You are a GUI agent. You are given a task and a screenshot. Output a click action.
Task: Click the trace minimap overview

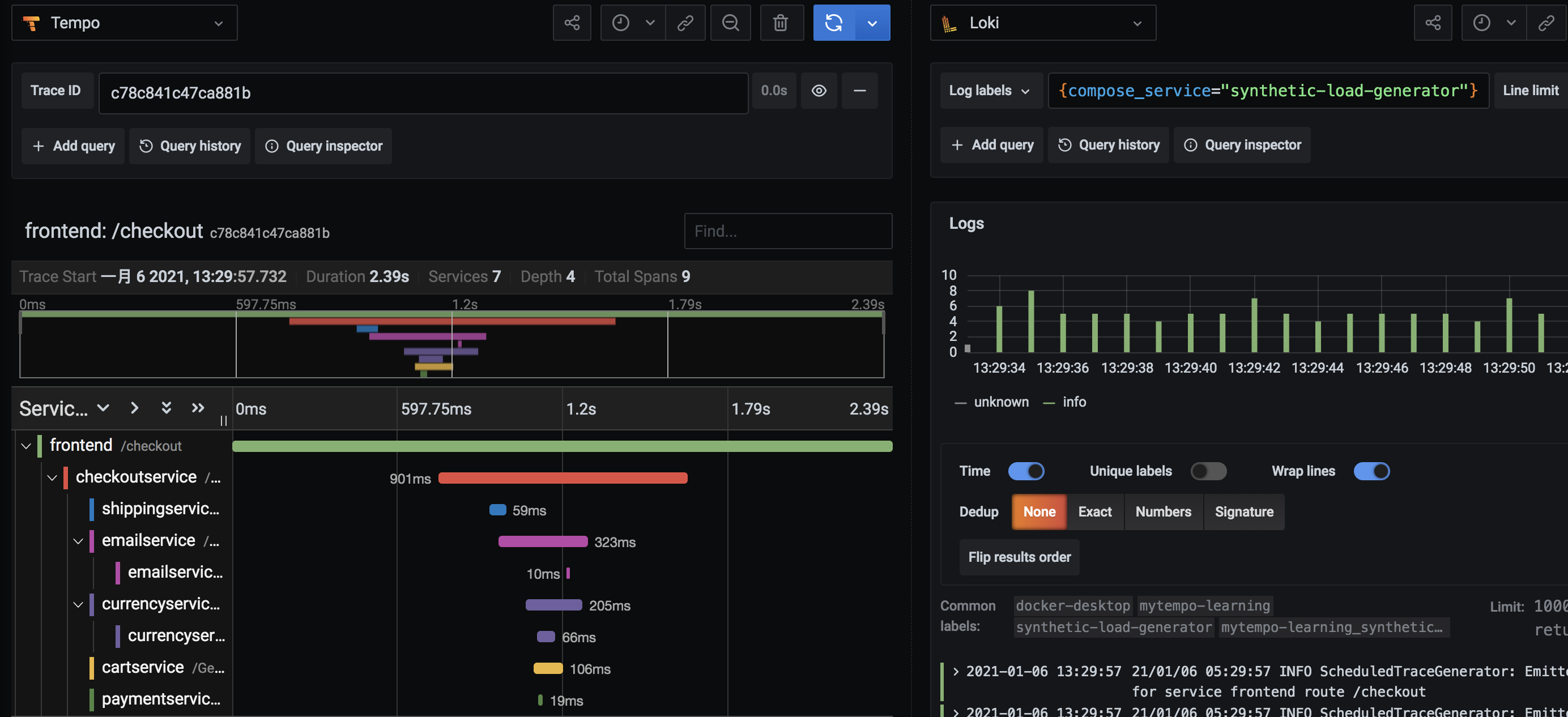coord(451,344)
